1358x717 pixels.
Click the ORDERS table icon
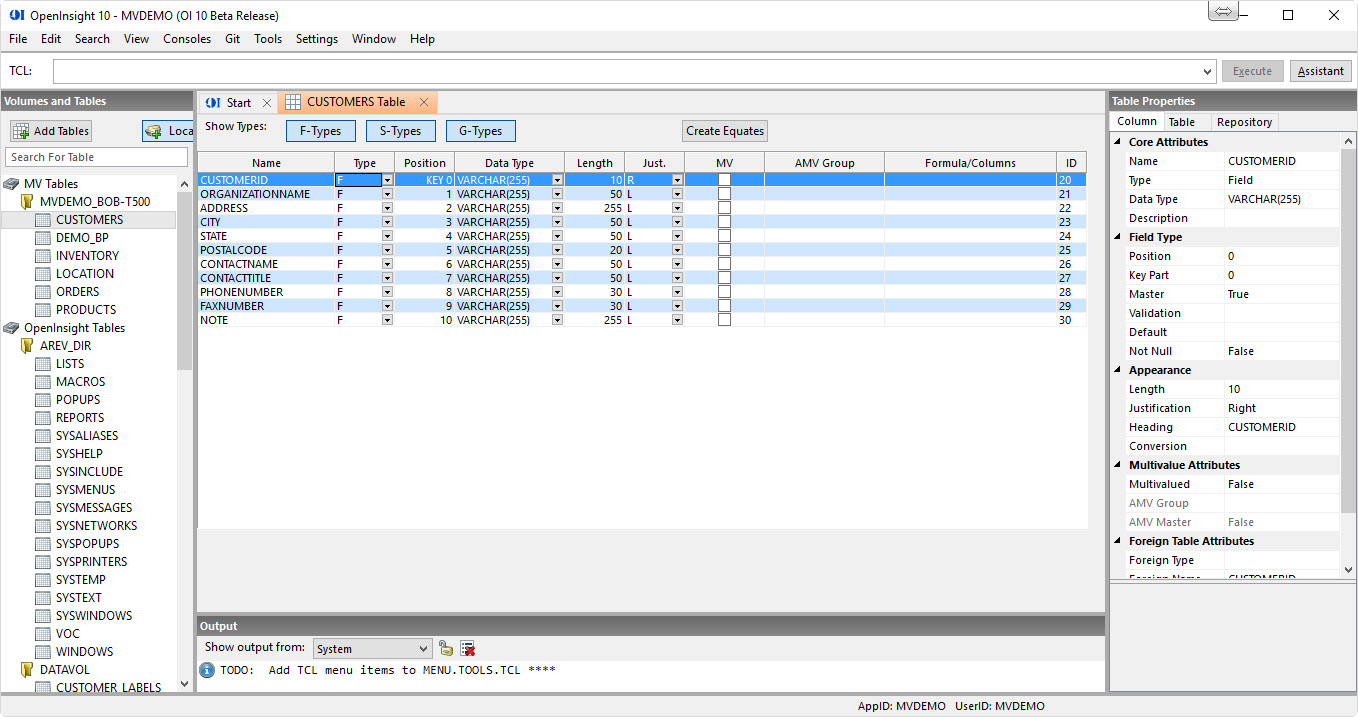coord(43,292)
